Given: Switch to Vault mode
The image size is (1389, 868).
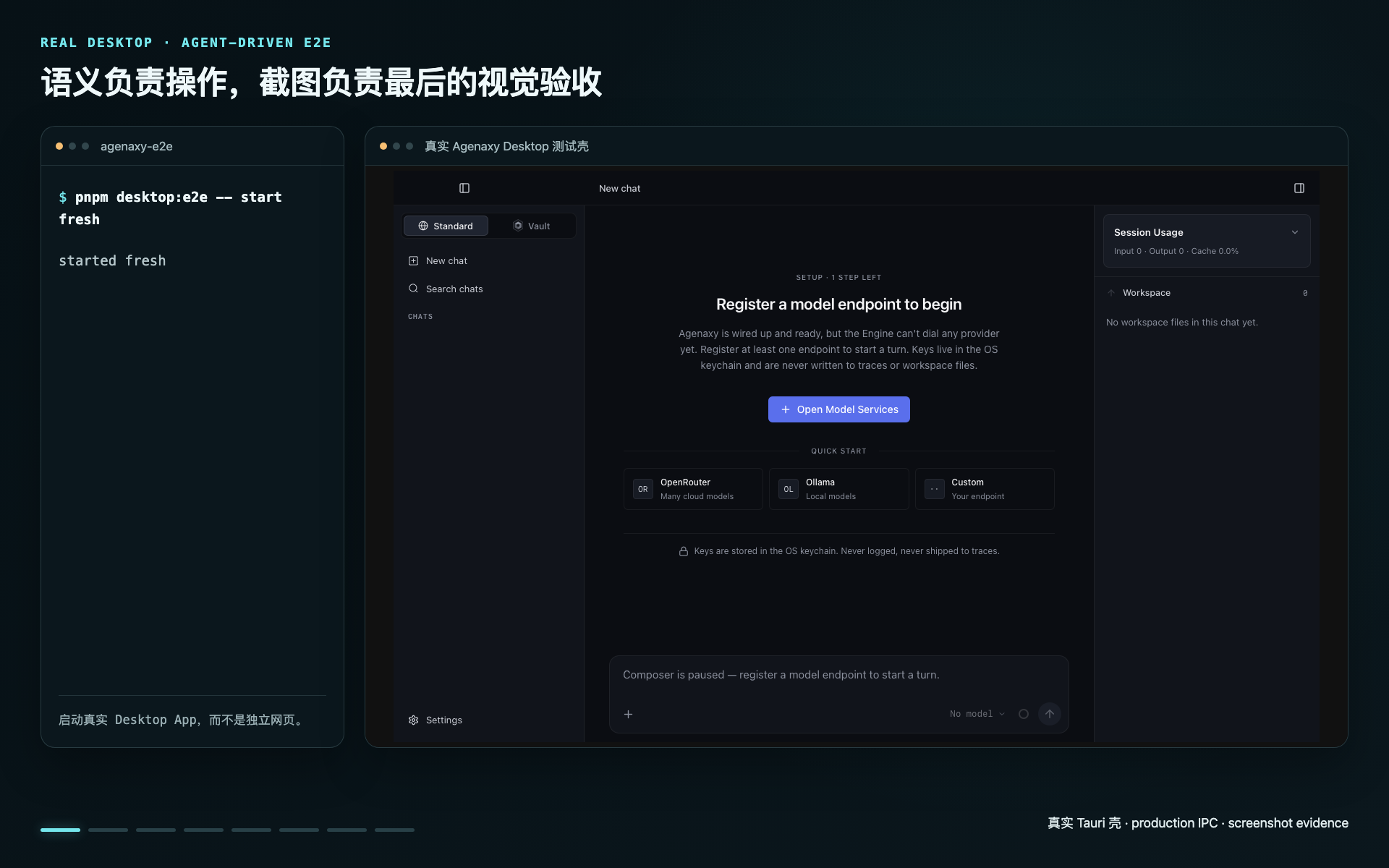Looking at the screenshot, I should click(532, 226).
